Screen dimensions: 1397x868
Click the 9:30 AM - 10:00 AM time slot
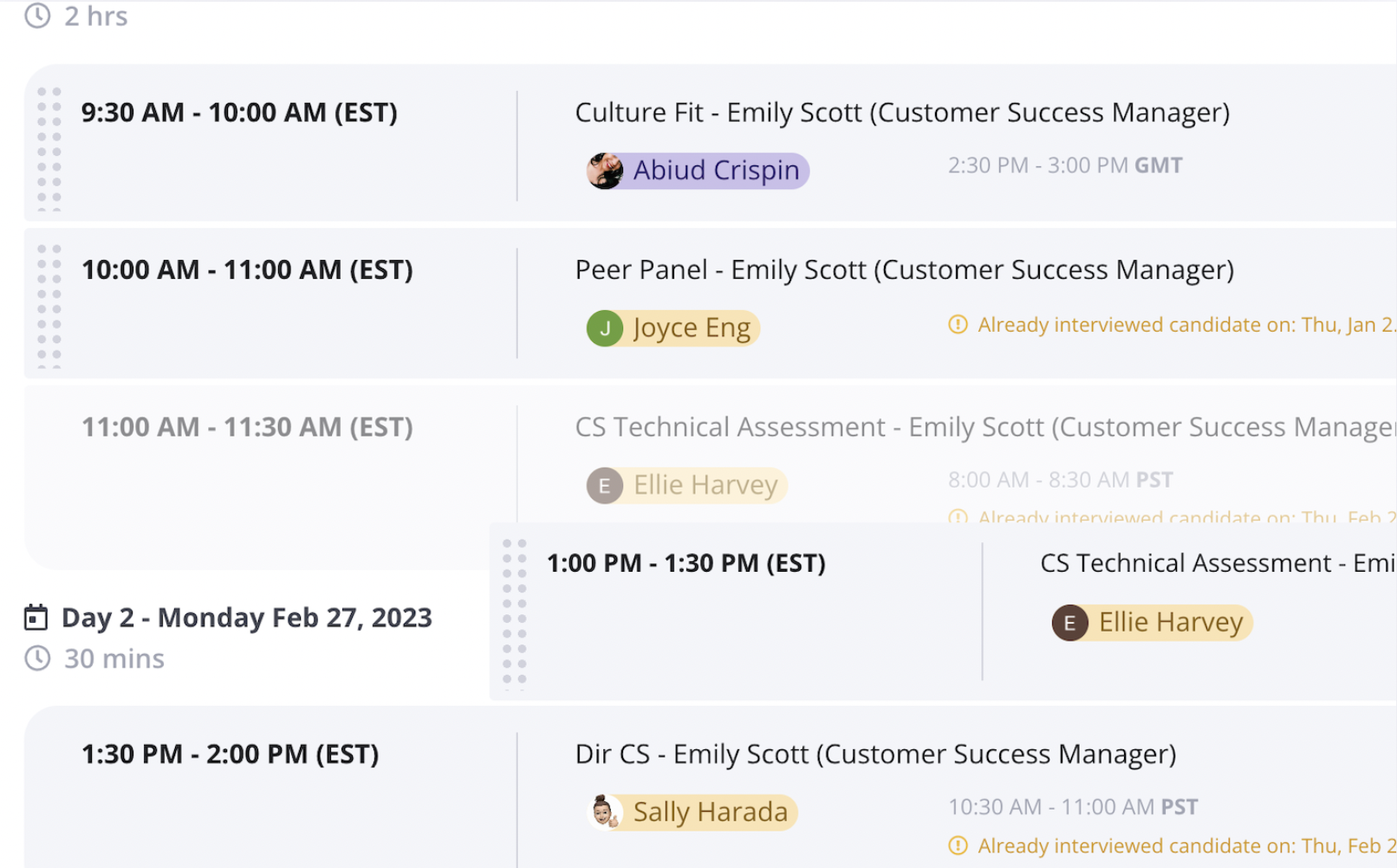click(239, 113)
